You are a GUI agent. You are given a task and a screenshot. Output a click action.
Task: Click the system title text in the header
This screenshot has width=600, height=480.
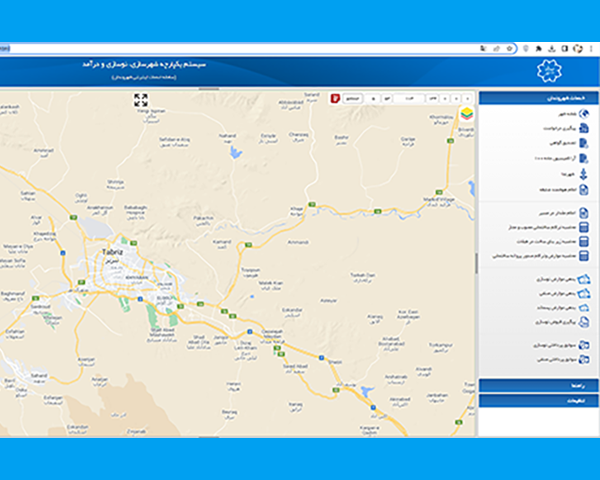144,64
